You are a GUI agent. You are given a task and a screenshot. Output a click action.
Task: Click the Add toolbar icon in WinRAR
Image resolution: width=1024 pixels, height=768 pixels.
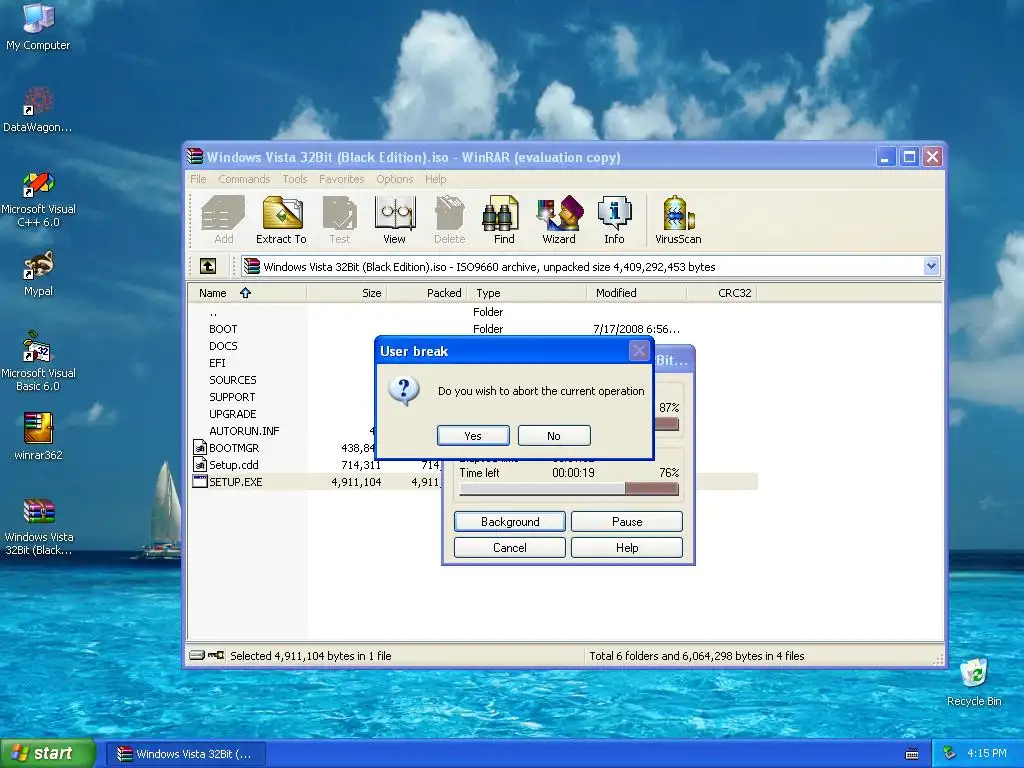[x=223, y=220]
